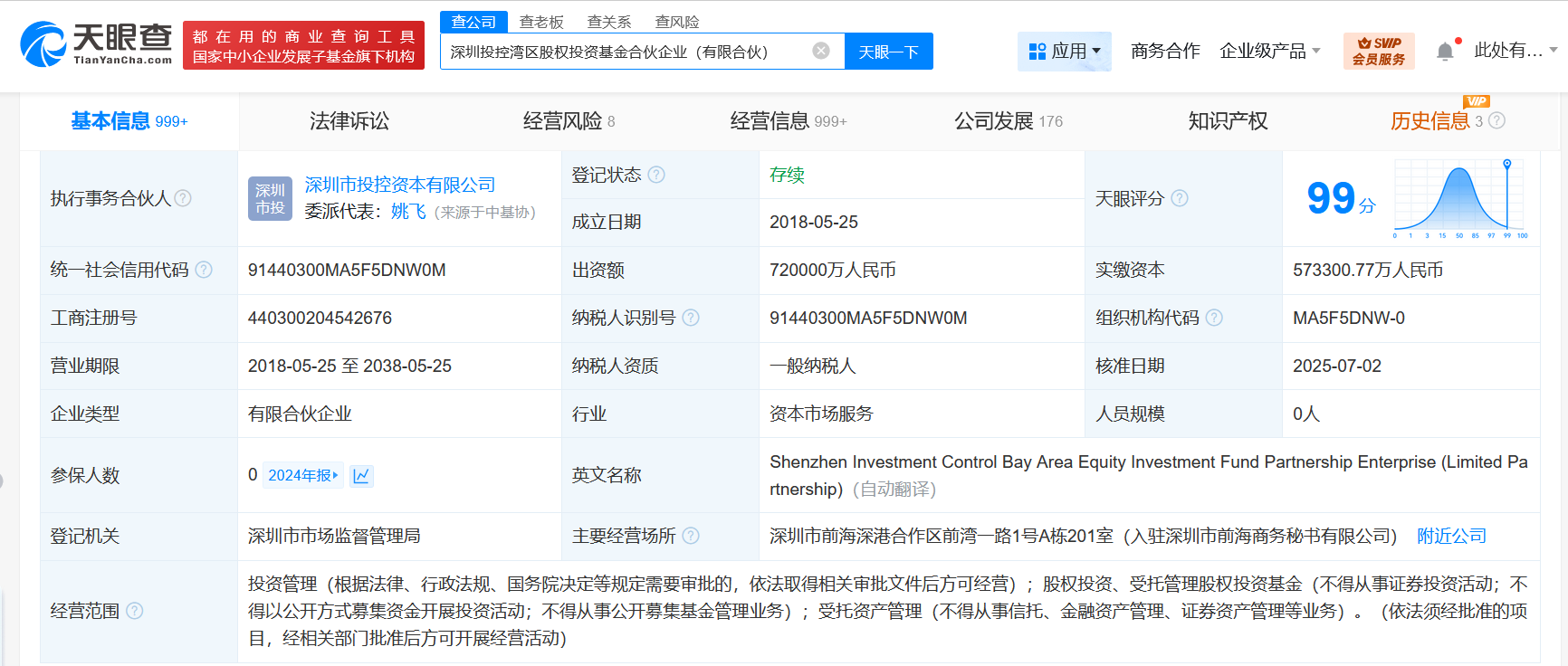Click the 天眼评分 score distribution chart

click(x=1460, y=198)
